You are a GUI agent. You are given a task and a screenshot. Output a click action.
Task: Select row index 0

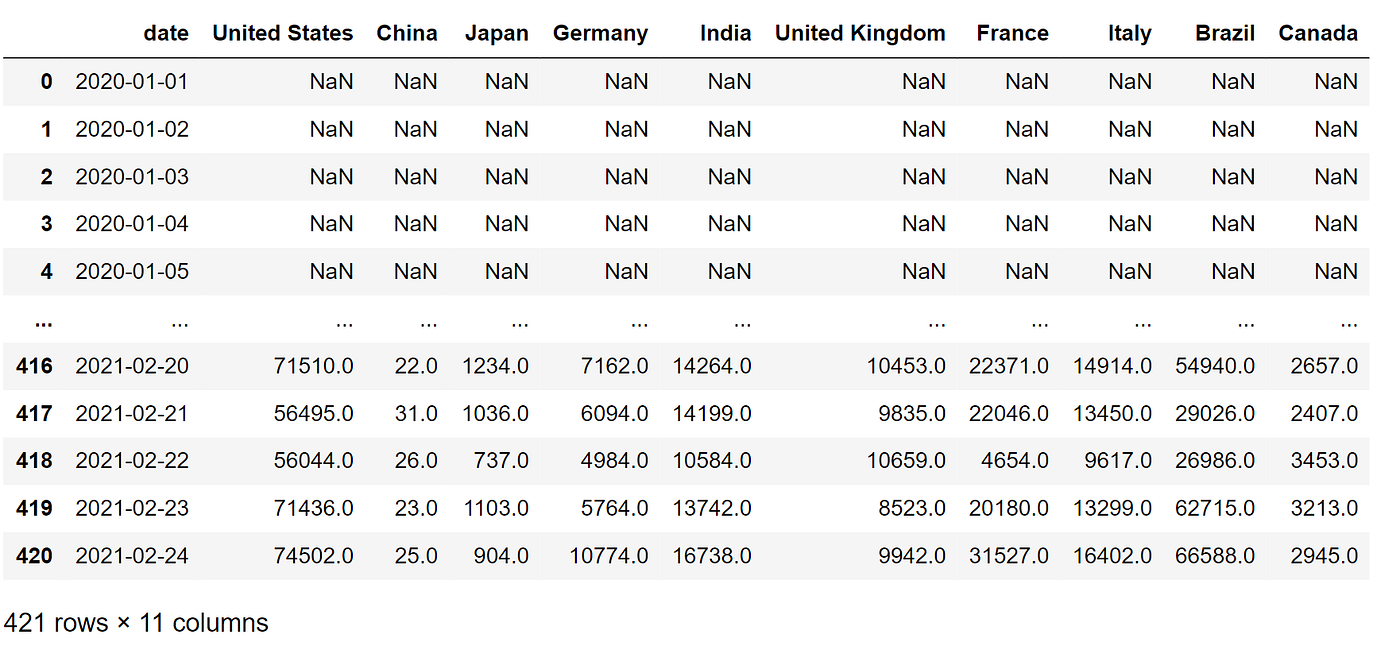[x=46, y=81]
